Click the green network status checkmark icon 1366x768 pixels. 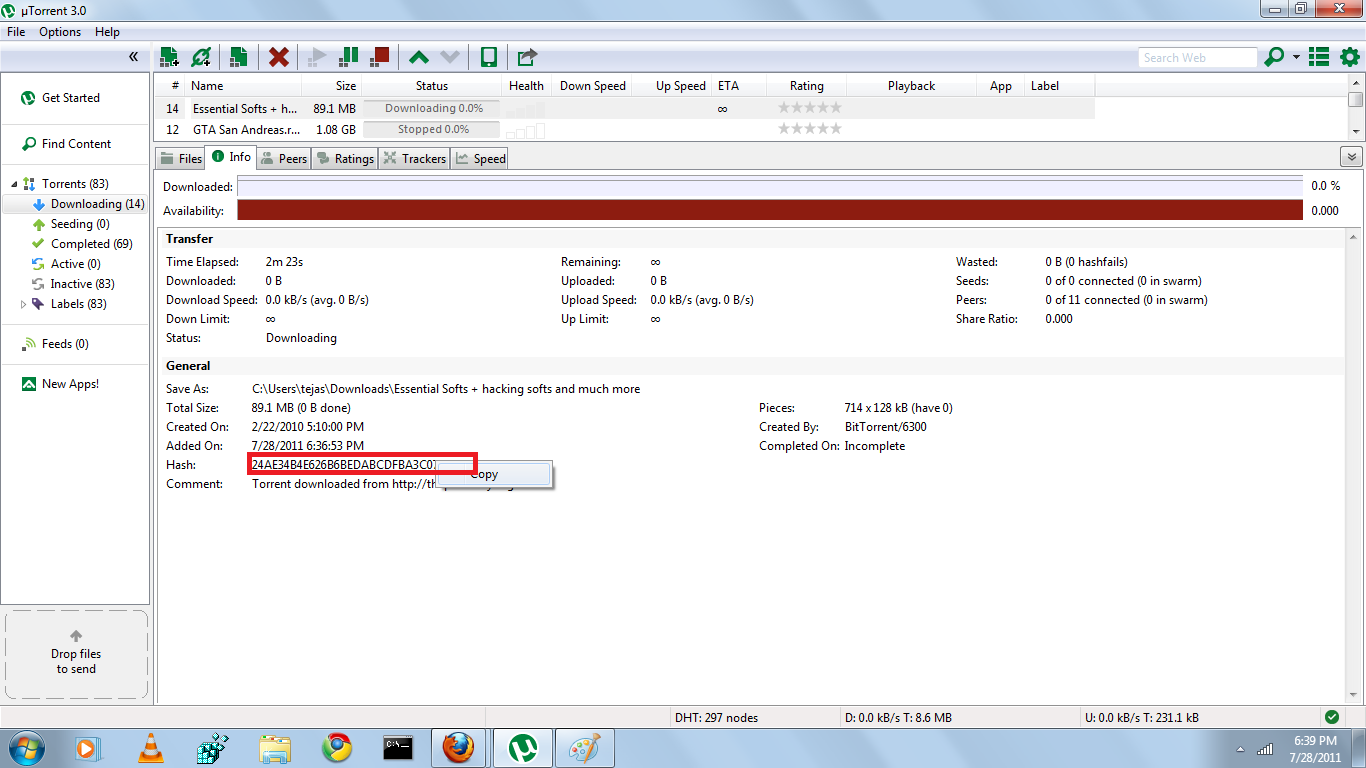1331,717
